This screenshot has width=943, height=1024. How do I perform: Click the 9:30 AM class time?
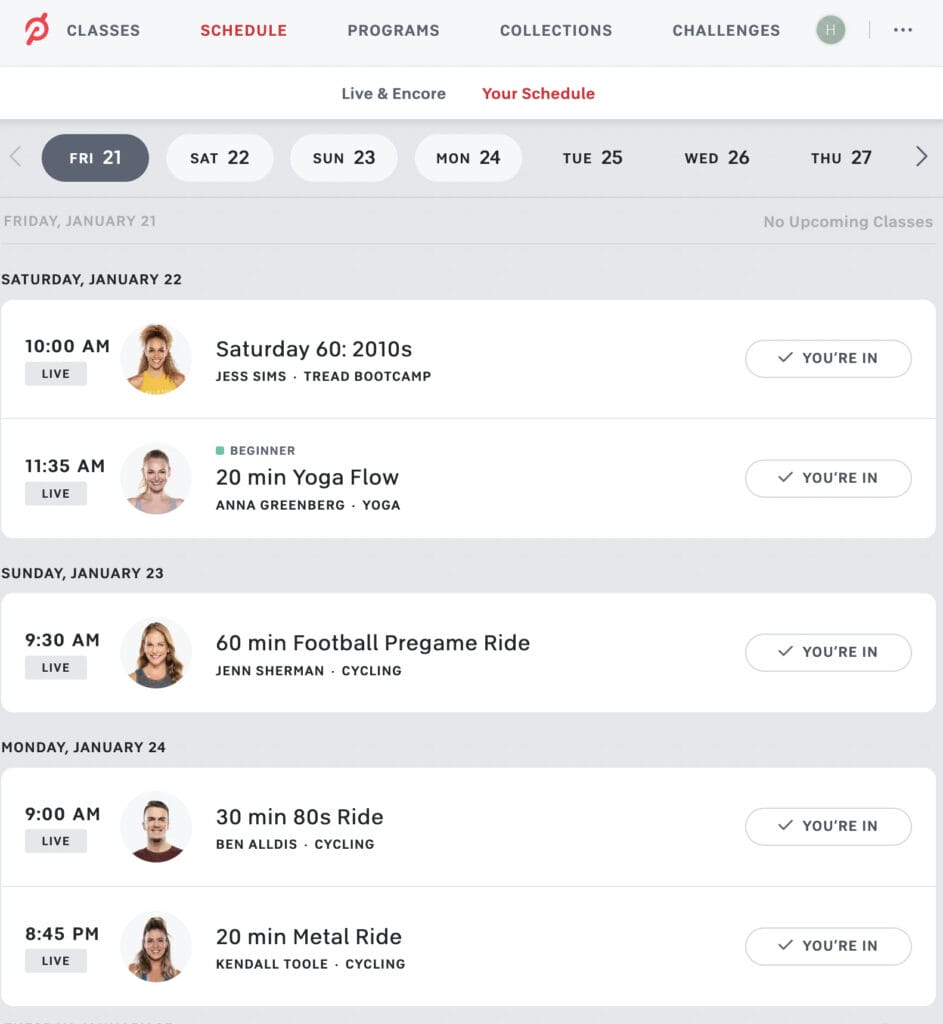62,640
